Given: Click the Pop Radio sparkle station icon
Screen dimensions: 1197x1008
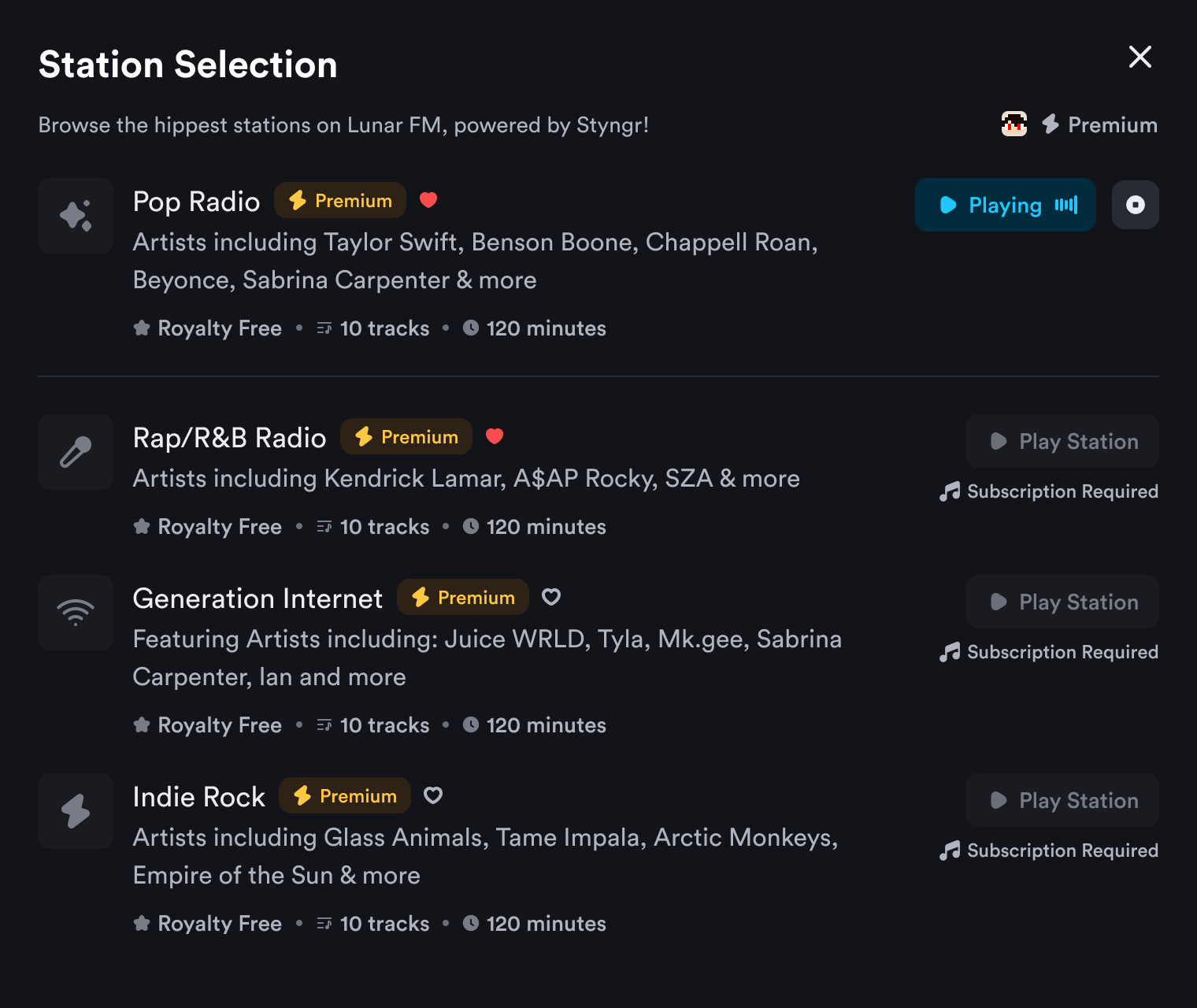Looking at the screenshot, I should click(76, 216).
